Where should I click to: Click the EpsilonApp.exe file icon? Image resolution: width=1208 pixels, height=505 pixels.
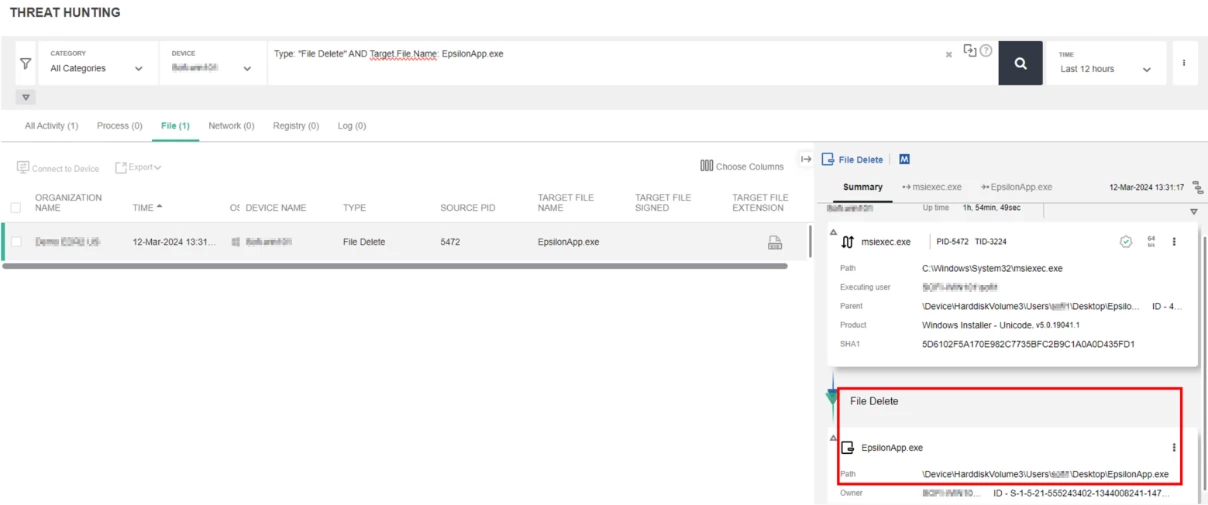coord(848,447)
